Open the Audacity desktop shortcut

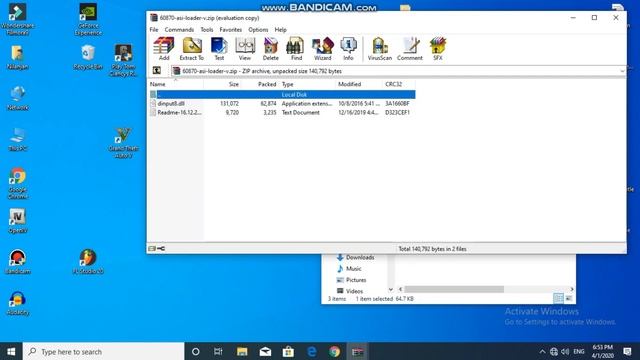(18, 303)
